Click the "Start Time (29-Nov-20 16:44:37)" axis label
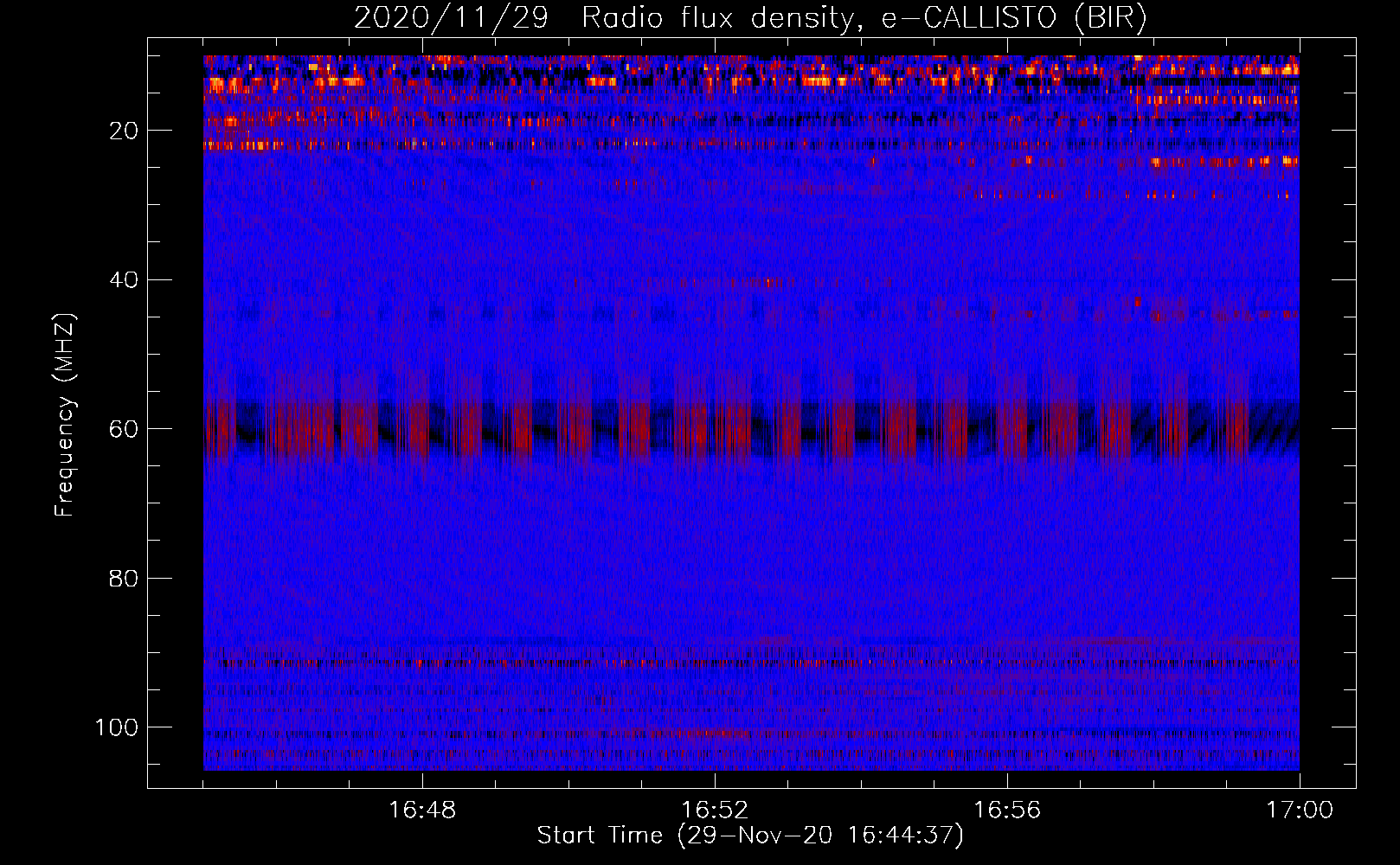The width and height of the screenshot is (1400, 865). coord(750,836)
